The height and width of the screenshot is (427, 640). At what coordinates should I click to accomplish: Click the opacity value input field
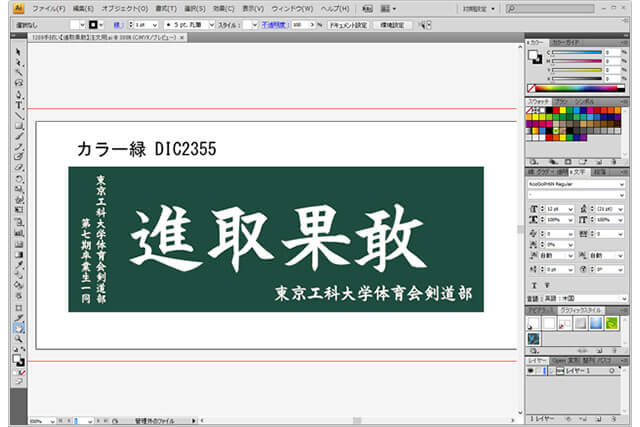coord(300,25)
